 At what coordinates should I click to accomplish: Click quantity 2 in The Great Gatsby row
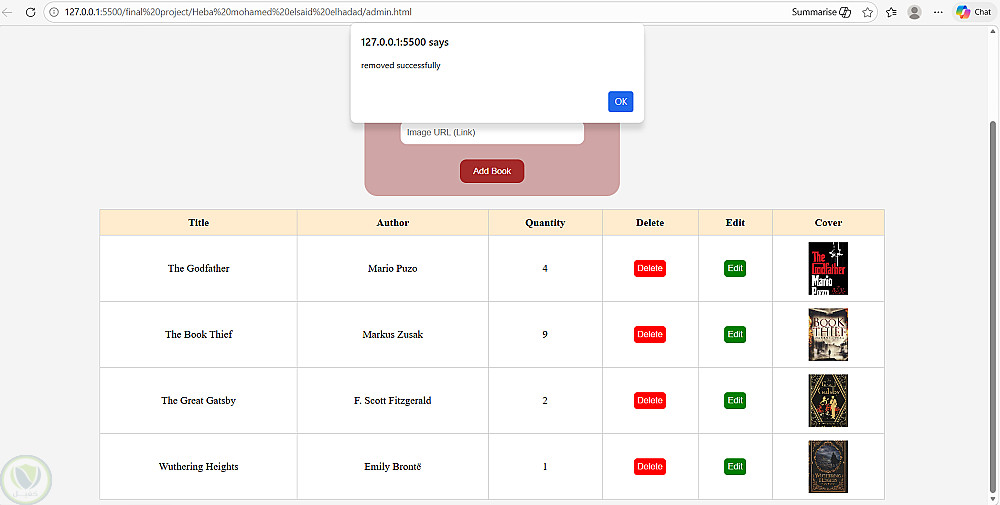545,400
